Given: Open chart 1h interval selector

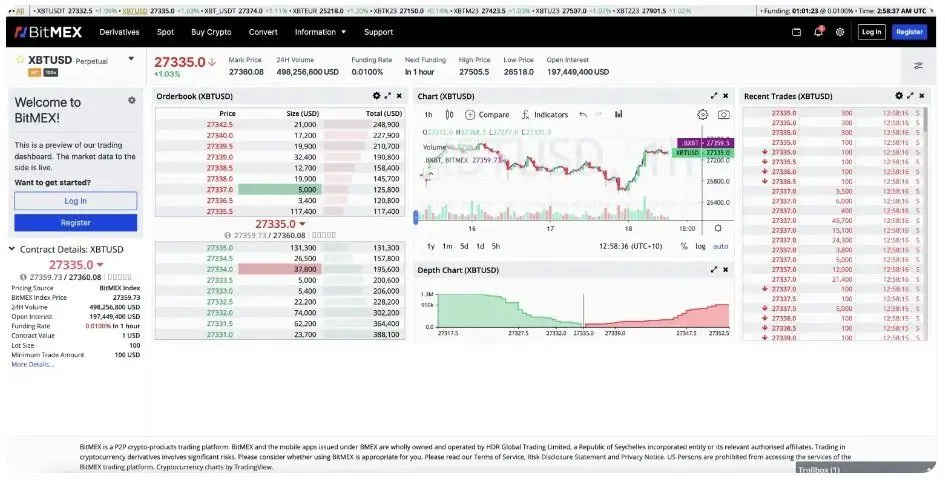Looking at the screenshot, I should (428, 115).
